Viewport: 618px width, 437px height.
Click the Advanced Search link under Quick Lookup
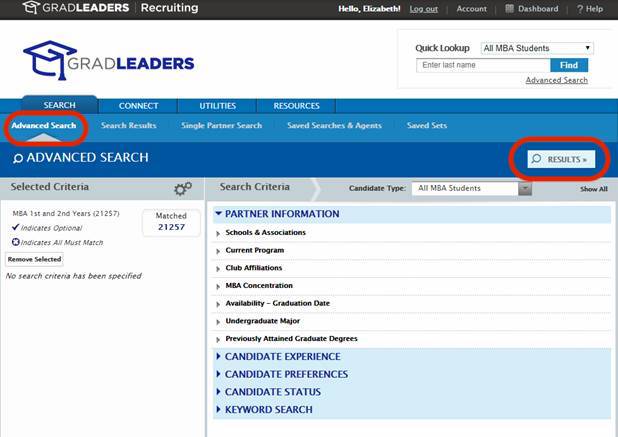pos(557,80)
